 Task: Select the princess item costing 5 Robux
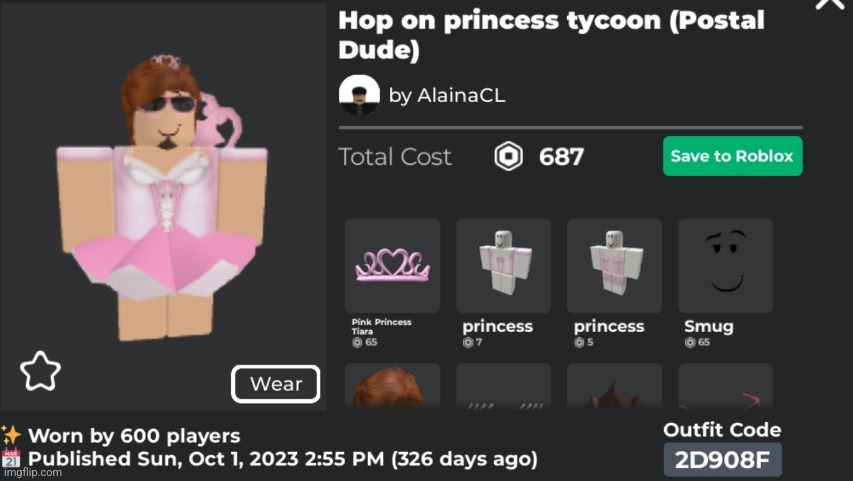coord(614,266)
